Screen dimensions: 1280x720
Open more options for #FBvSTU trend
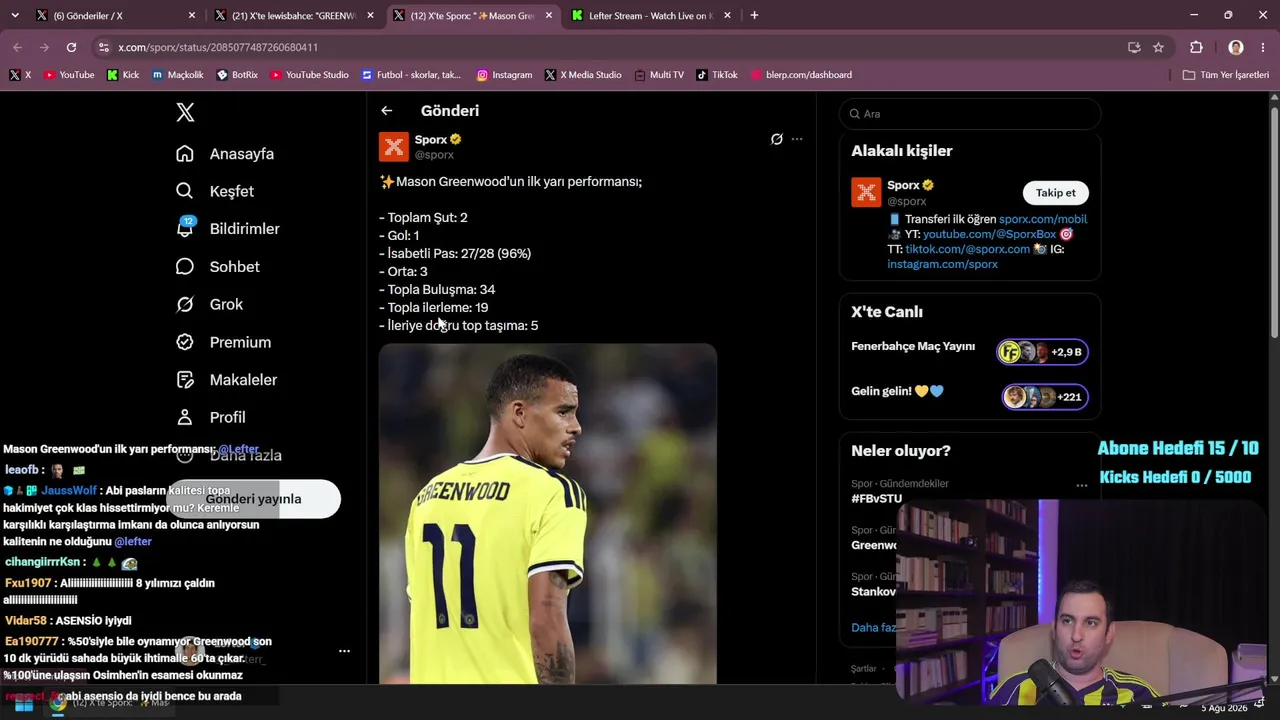pos(1081,485)
